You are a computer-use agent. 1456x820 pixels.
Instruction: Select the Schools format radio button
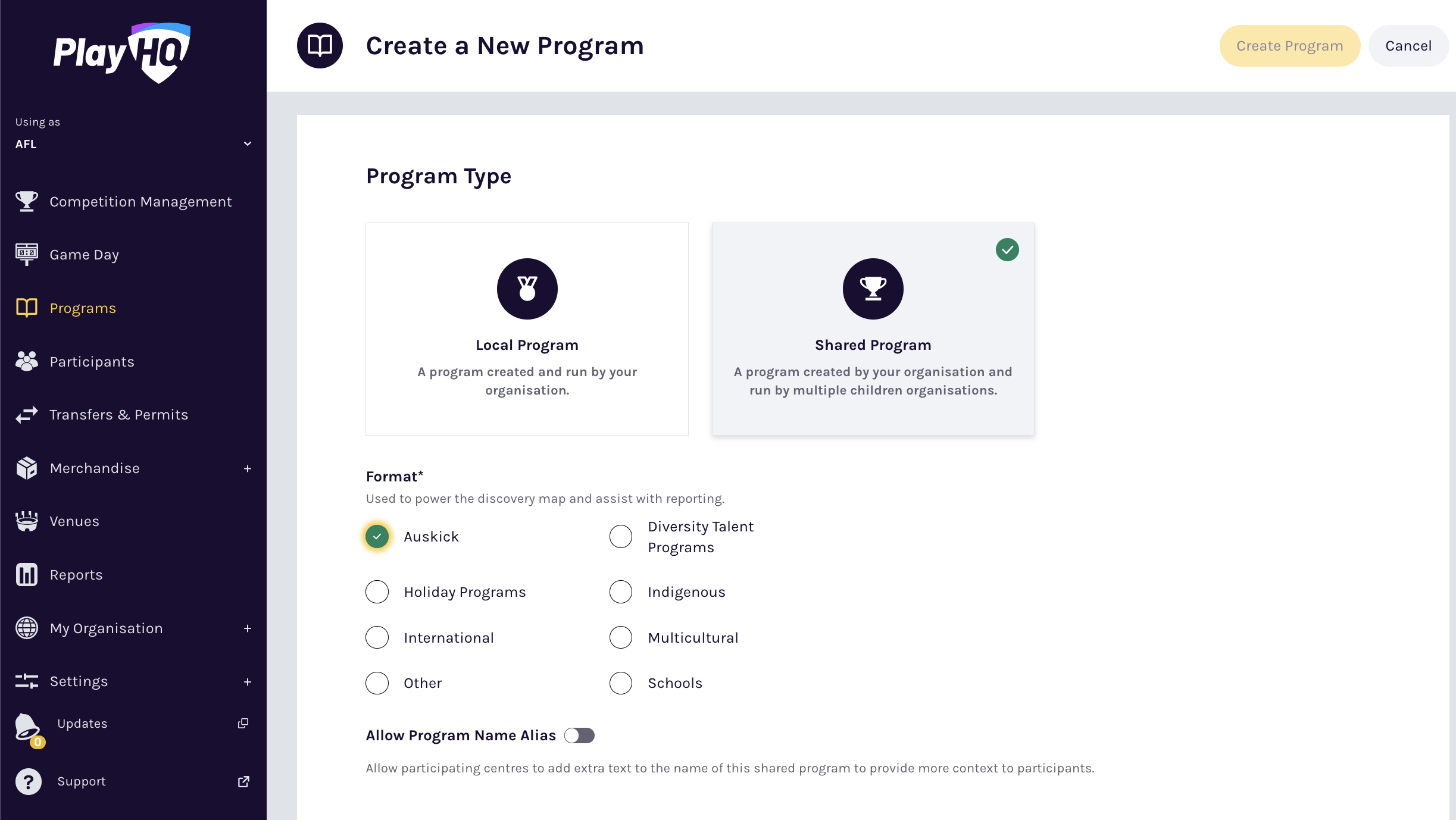[621, 683]
